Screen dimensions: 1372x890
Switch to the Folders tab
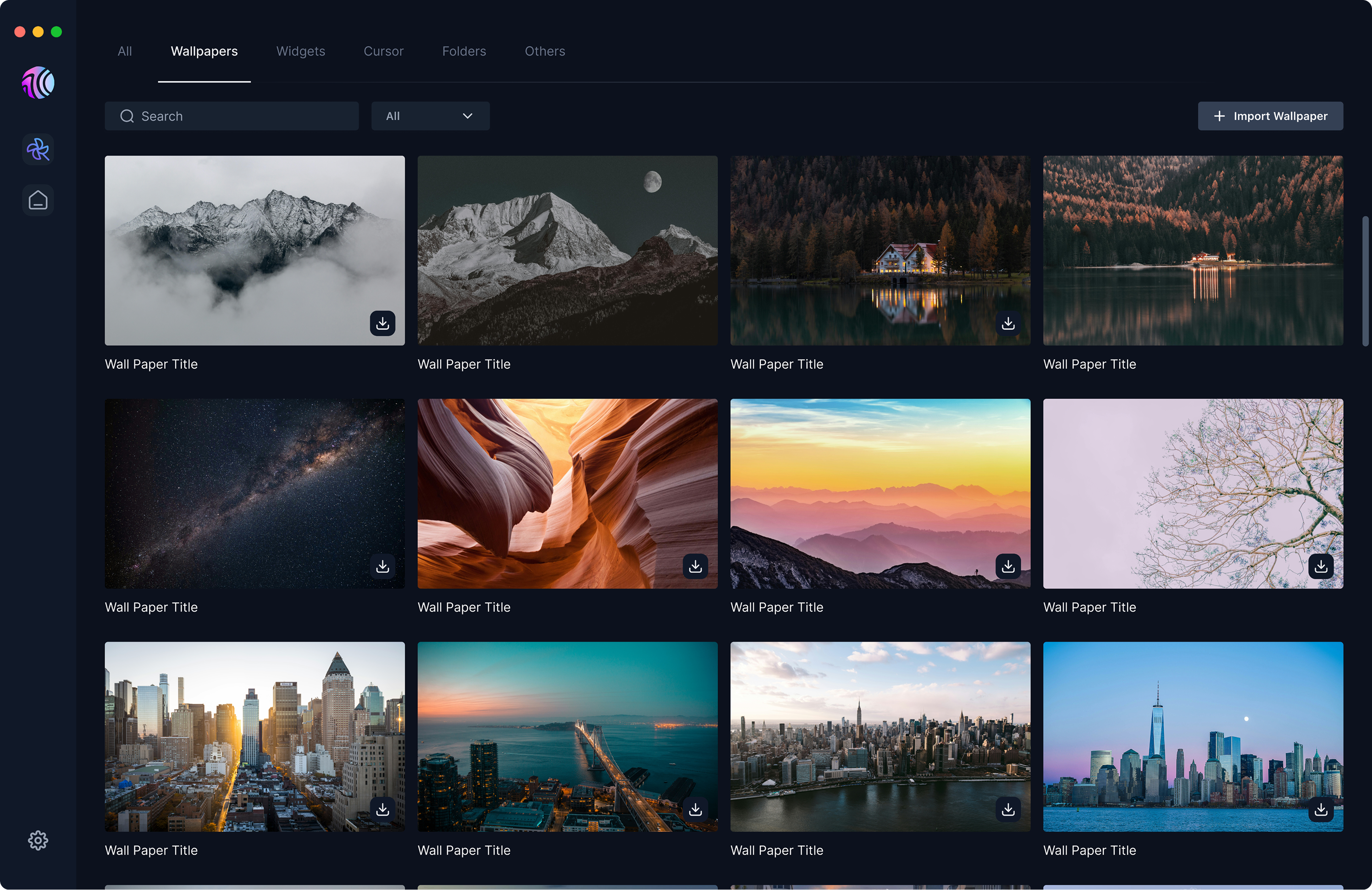pyautogui.click(x=464, y=51)
